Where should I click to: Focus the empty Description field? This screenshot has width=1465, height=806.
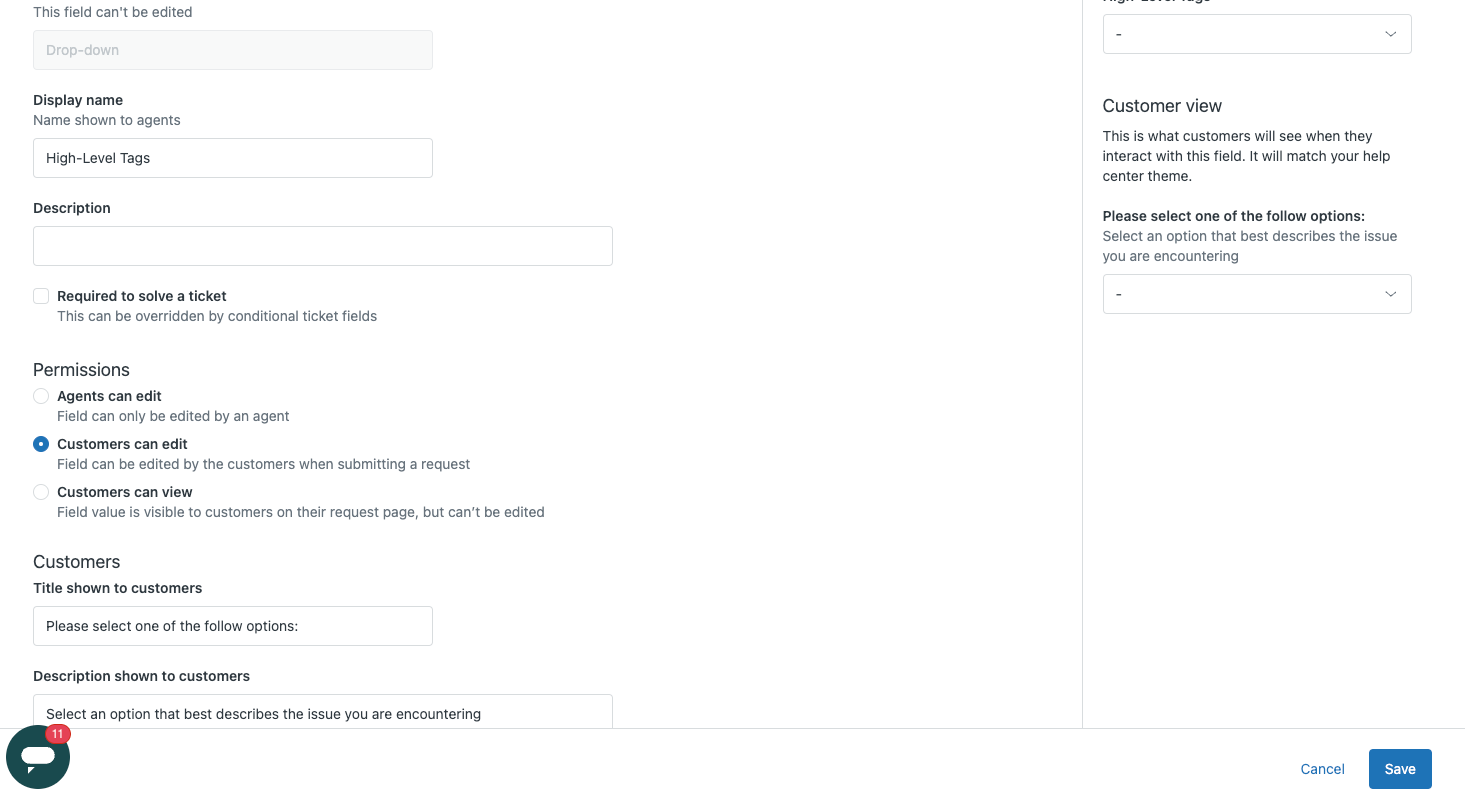point(322,246)
